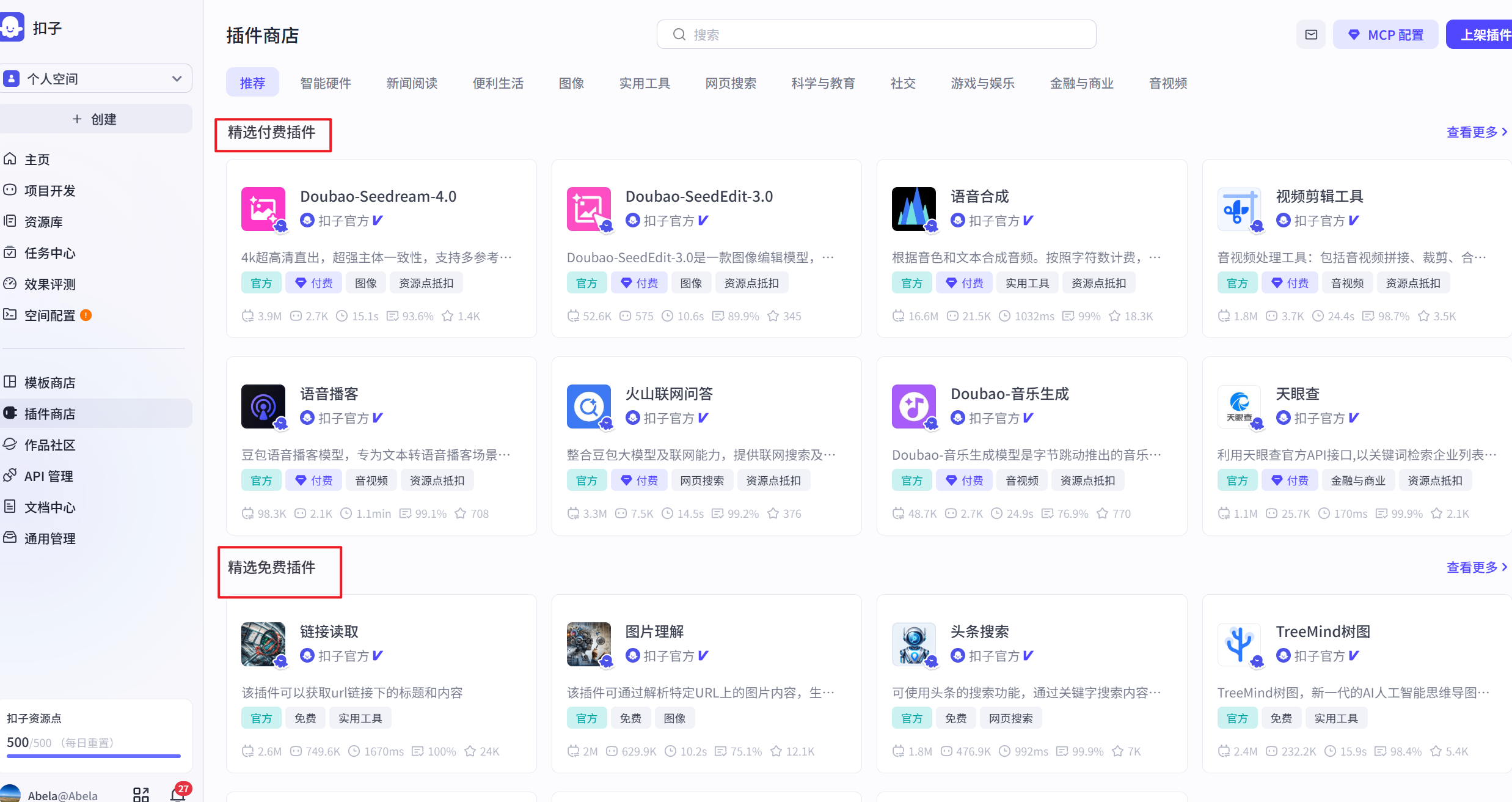Viewport: 1512px width, 802px height.
Task: Switch to 智能硬件 category tab
Action: (326, 83)
